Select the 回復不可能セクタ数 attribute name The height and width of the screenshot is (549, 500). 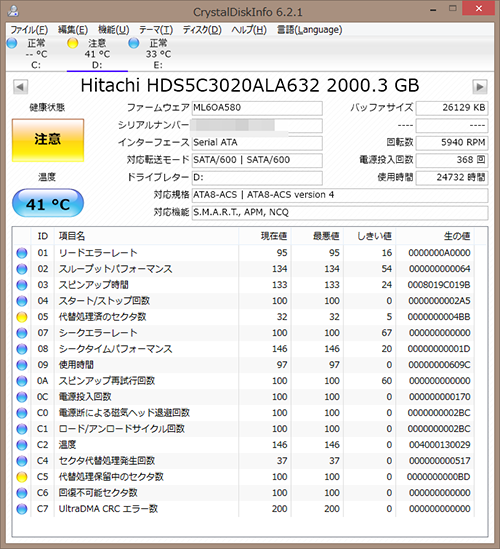pyautogui.click(x=98, y=493)
